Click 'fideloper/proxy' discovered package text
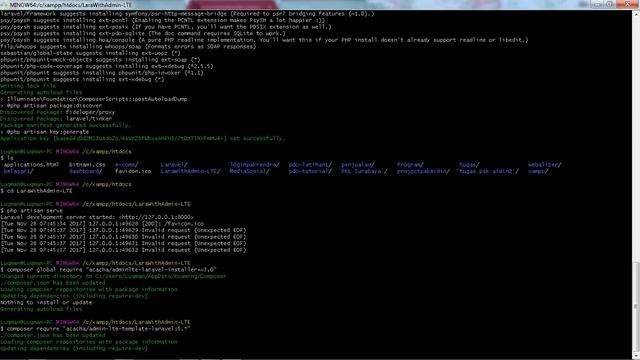 tap(90, 112)
